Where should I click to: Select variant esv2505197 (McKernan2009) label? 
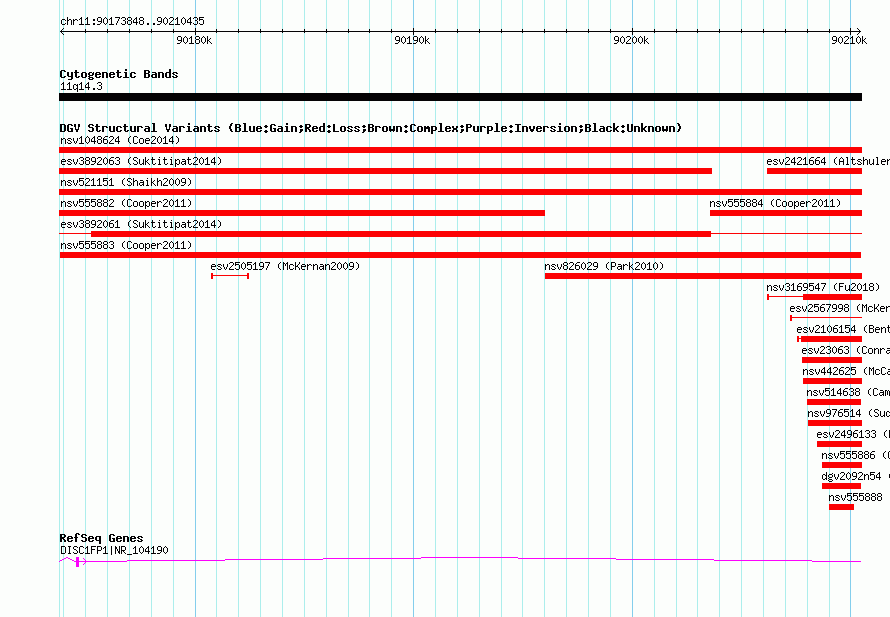click(x=285, y=266)
